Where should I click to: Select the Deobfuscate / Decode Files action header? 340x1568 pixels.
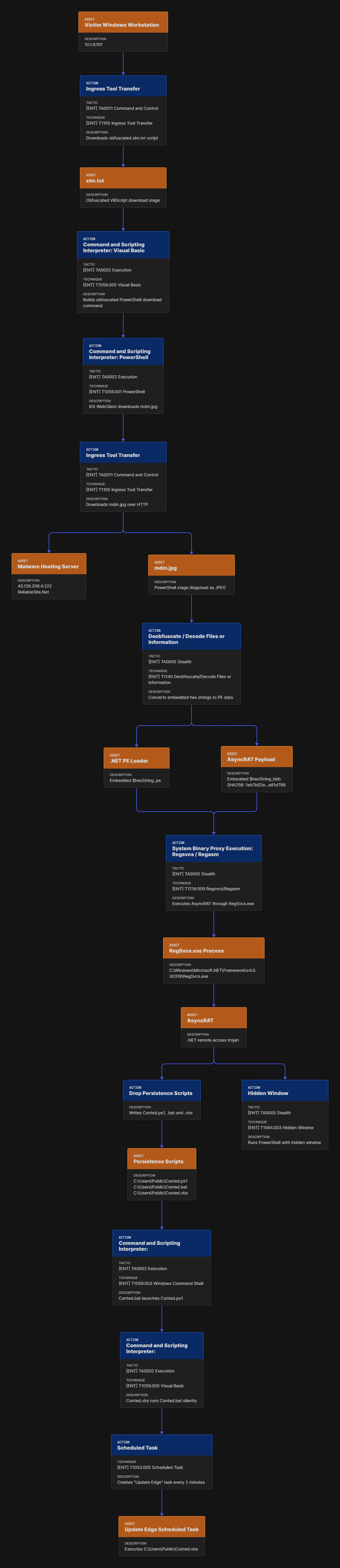pos(191,636)
